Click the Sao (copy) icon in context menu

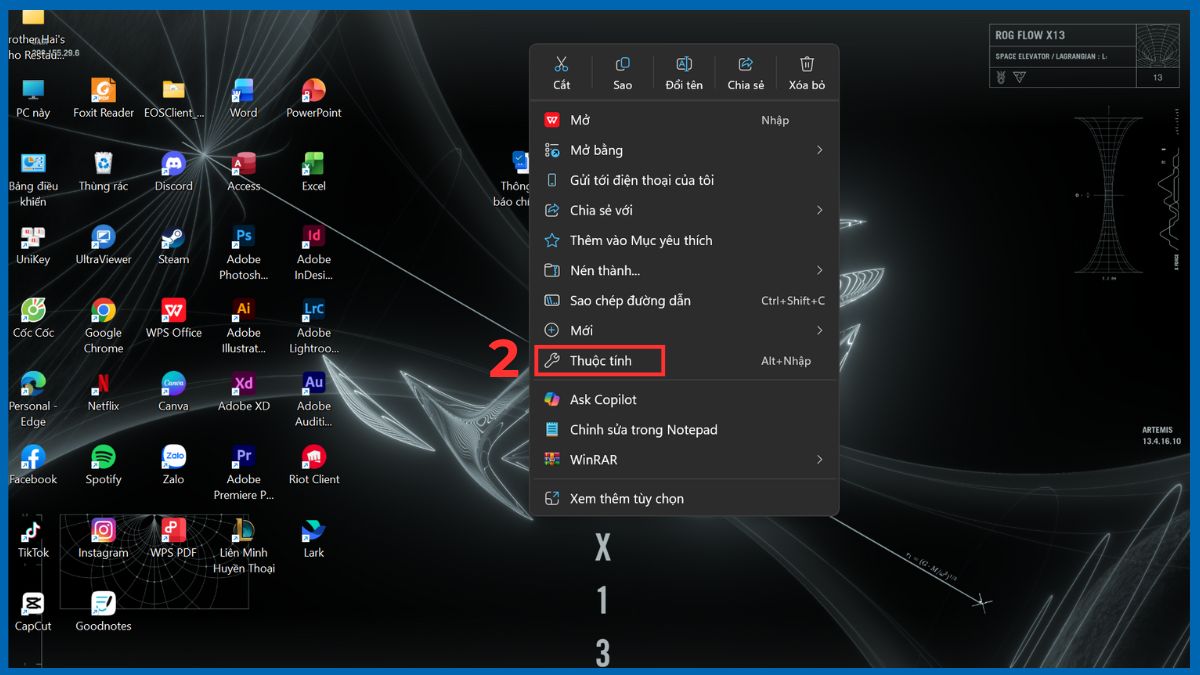[622, 72]
